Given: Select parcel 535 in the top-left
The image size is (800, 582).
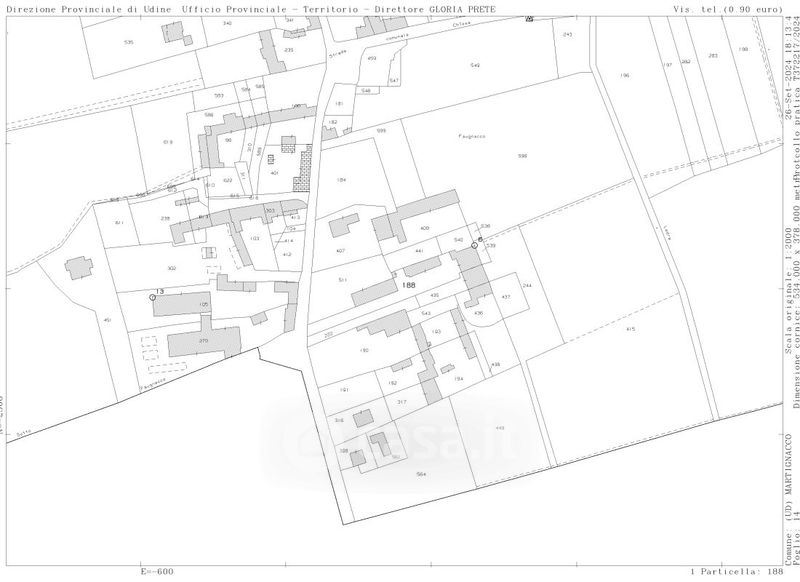Looking at the screenshot, I should coord(129,42).
